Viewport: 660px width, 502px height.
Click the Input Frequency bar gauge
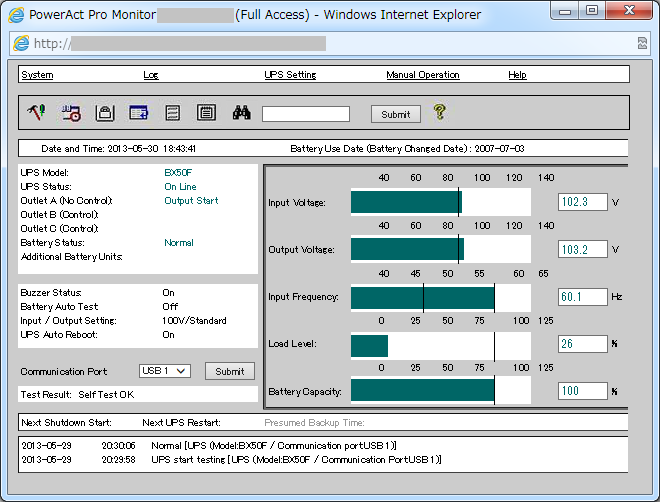coord(441,297)
